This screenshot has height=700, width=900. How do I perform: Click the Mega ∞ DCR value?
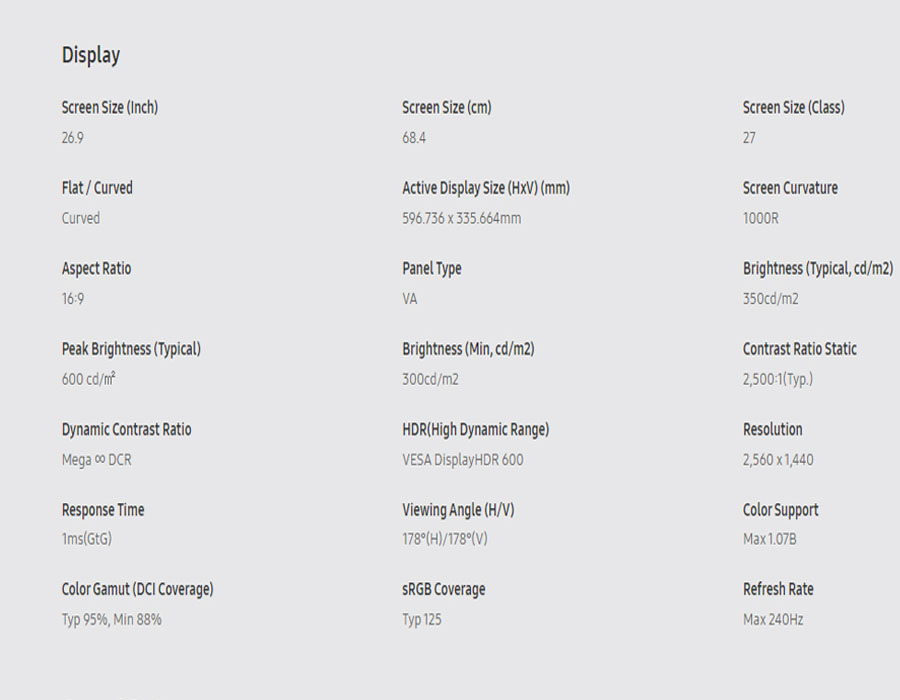tap(96, 460)
